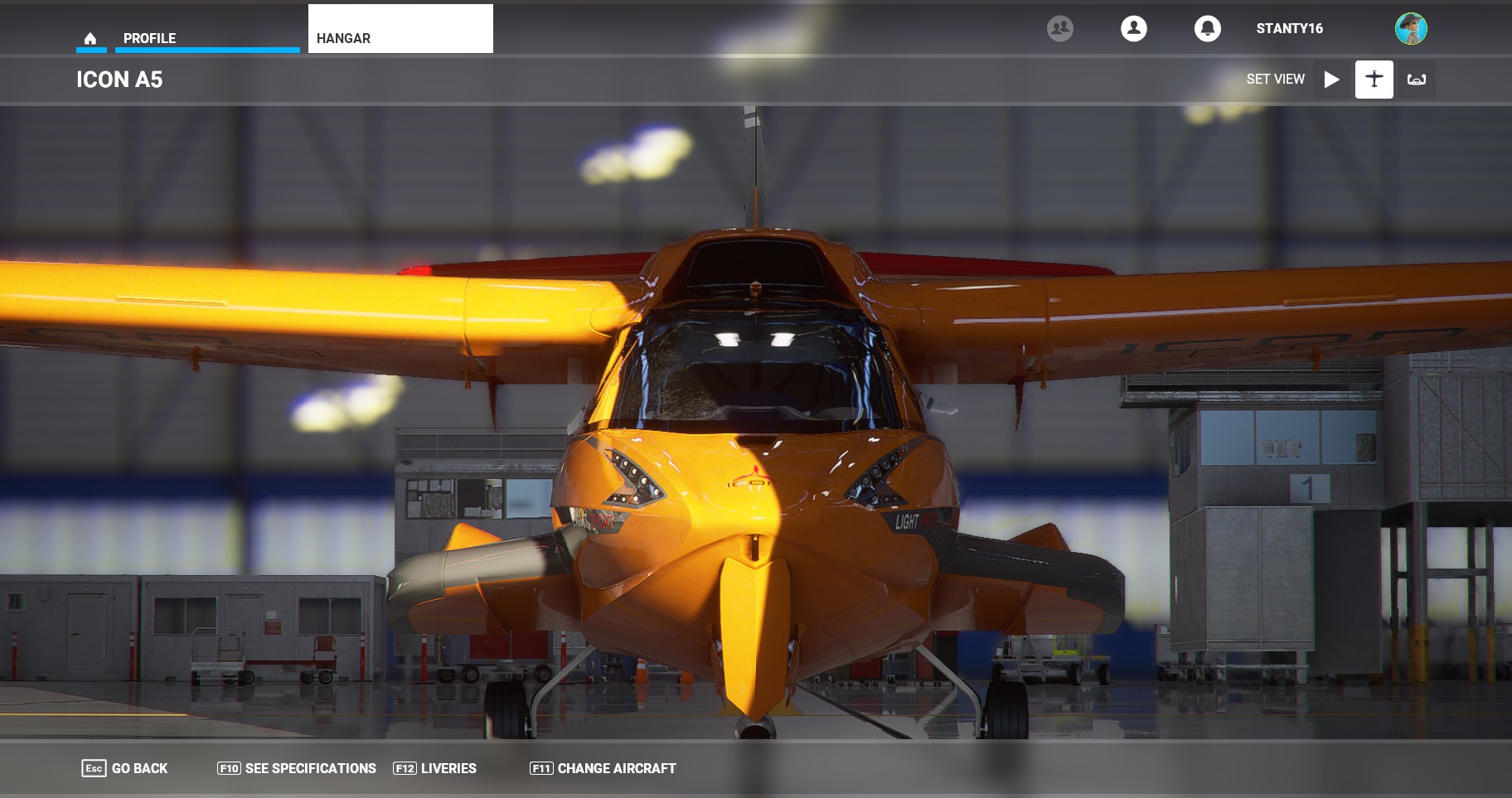Click CHANGE AIRCRAFT in bottom bar

[616, 768]
